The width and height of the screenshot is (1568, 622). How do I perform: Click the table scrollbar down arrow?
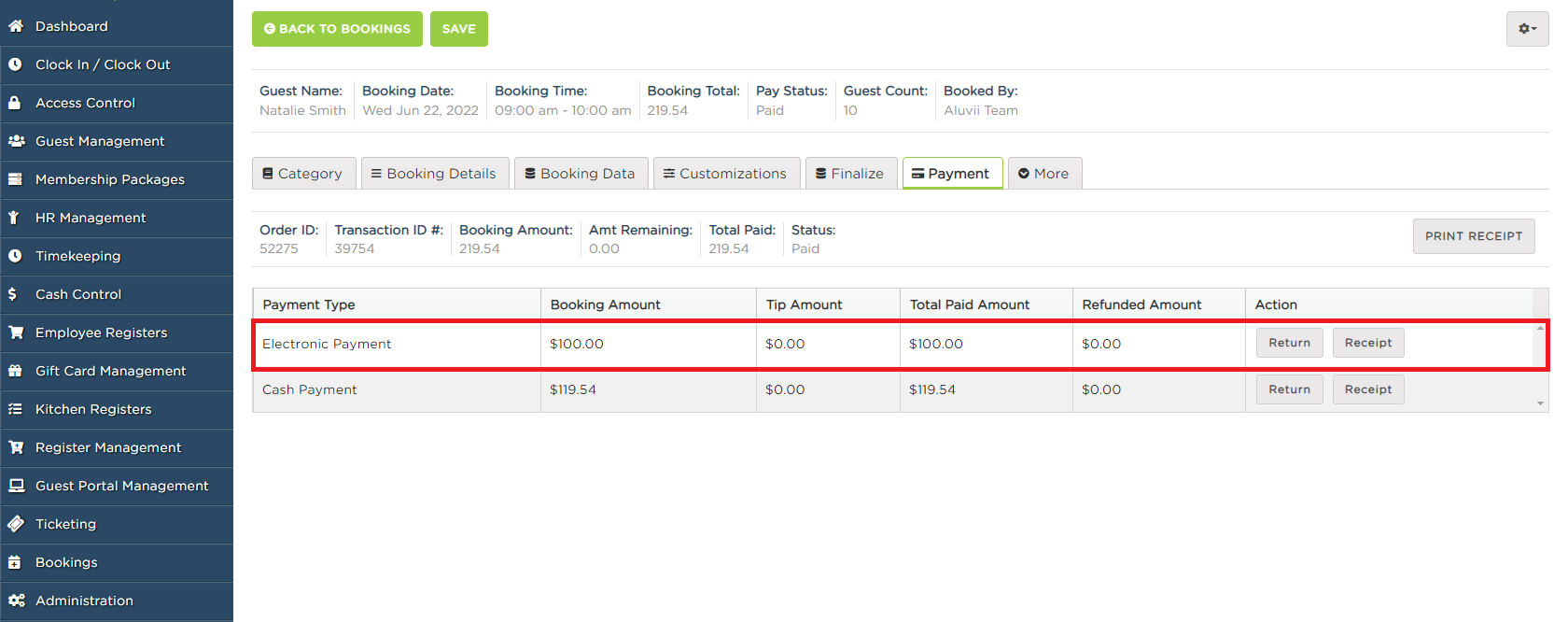1540,403
